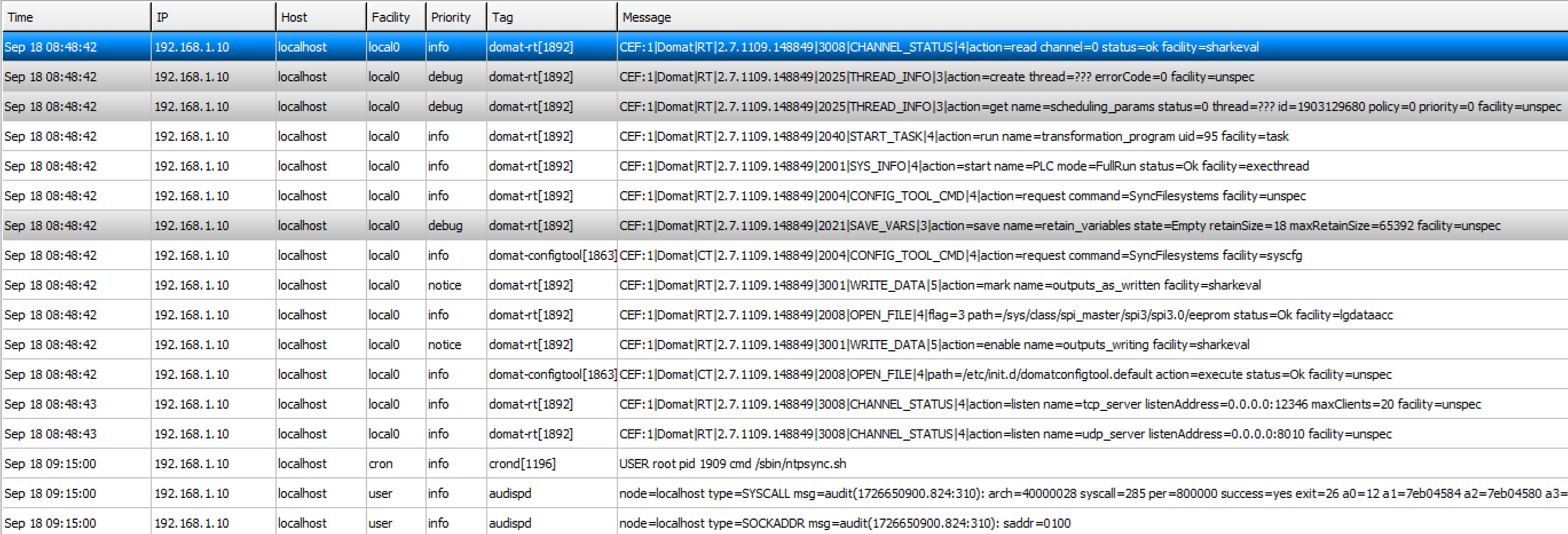This screenshot has height=534, width=1568.
Task: Click the user facility in the SYSCALL row
Action: click(x=380, y=494)
